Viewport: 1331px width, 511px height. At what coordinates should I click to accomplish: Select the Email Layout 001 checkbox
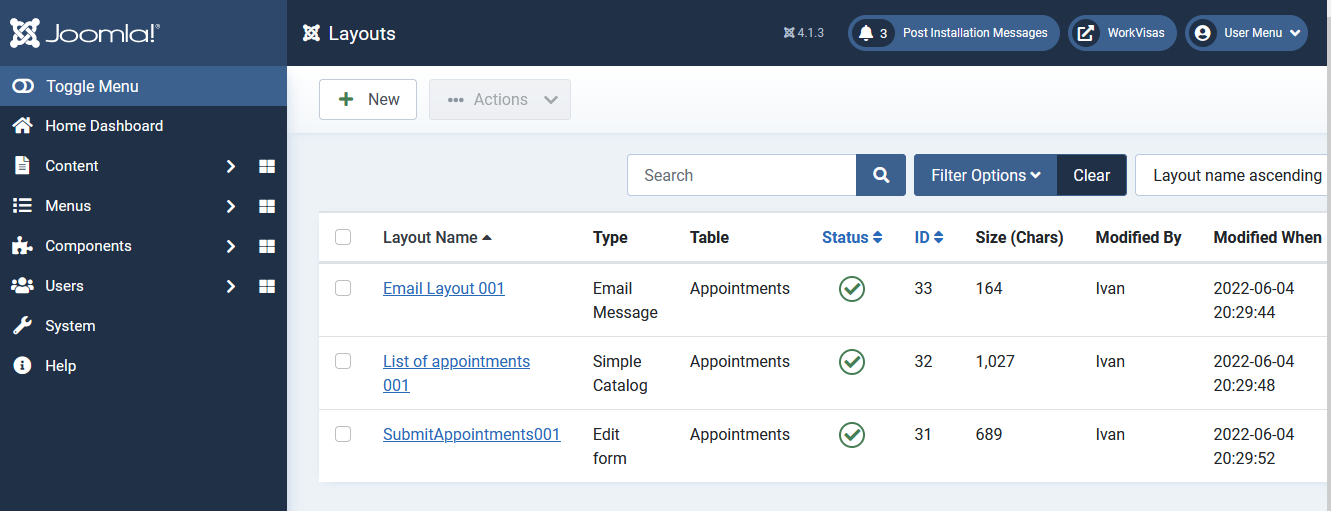pos(343,288)
